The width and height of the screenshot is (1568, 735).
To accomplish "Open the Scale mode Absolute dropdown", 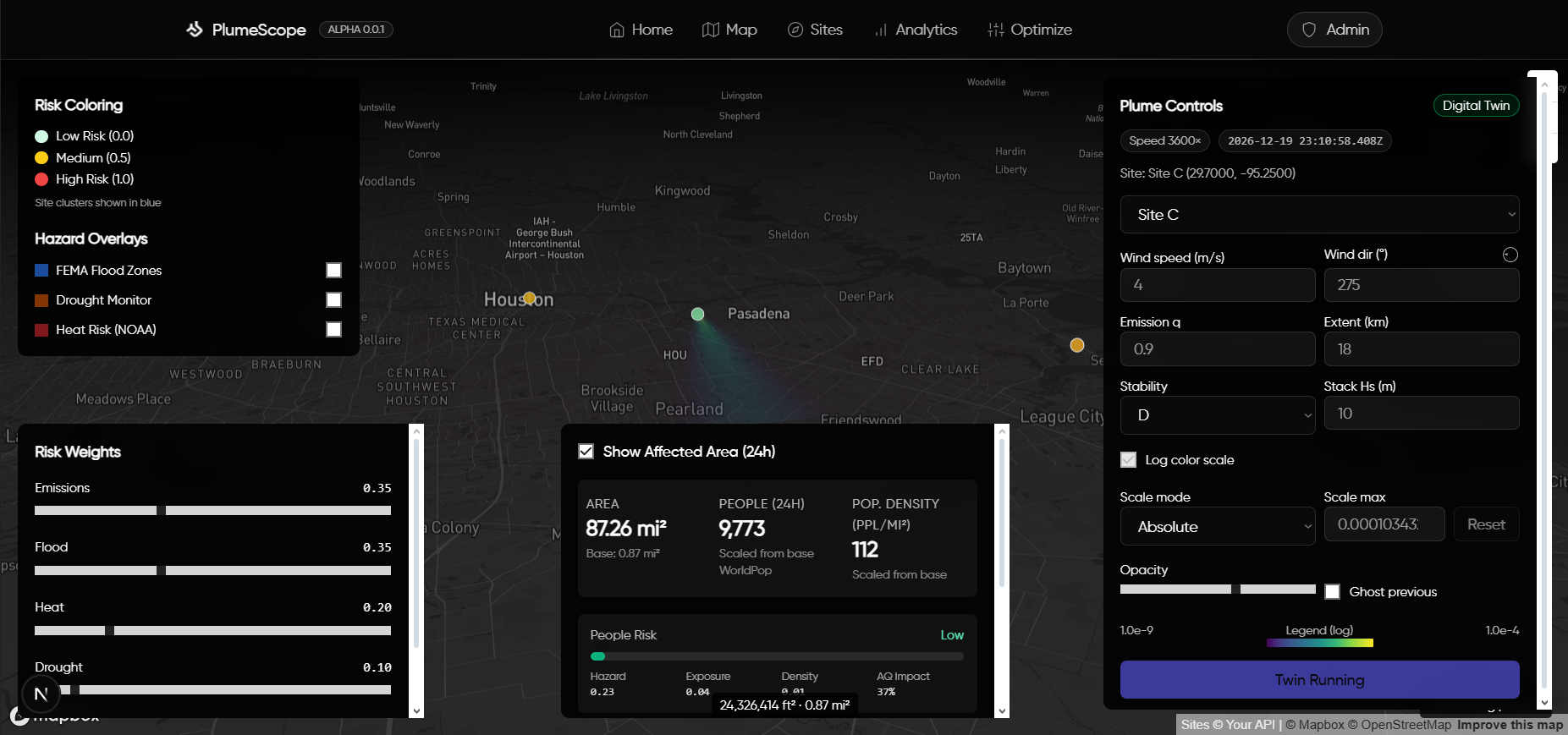I will point(1218,527).
